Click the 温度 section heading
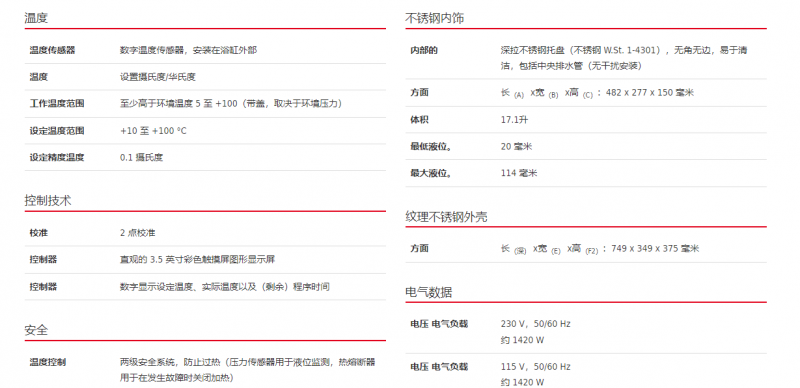Image resolution: width=800 pixels, height=388 pixels. pyautogui.click(x=36, y=19)
